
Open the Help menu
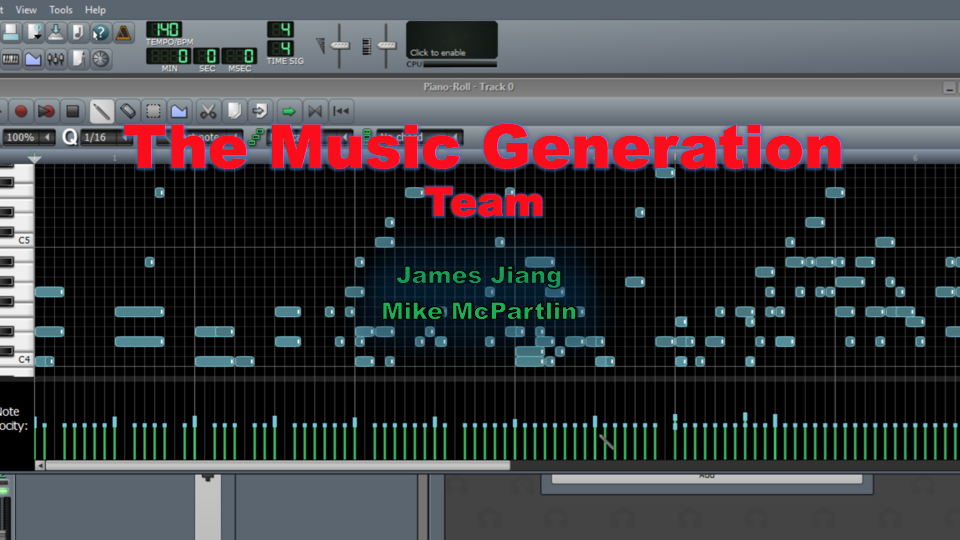point(95,10)
